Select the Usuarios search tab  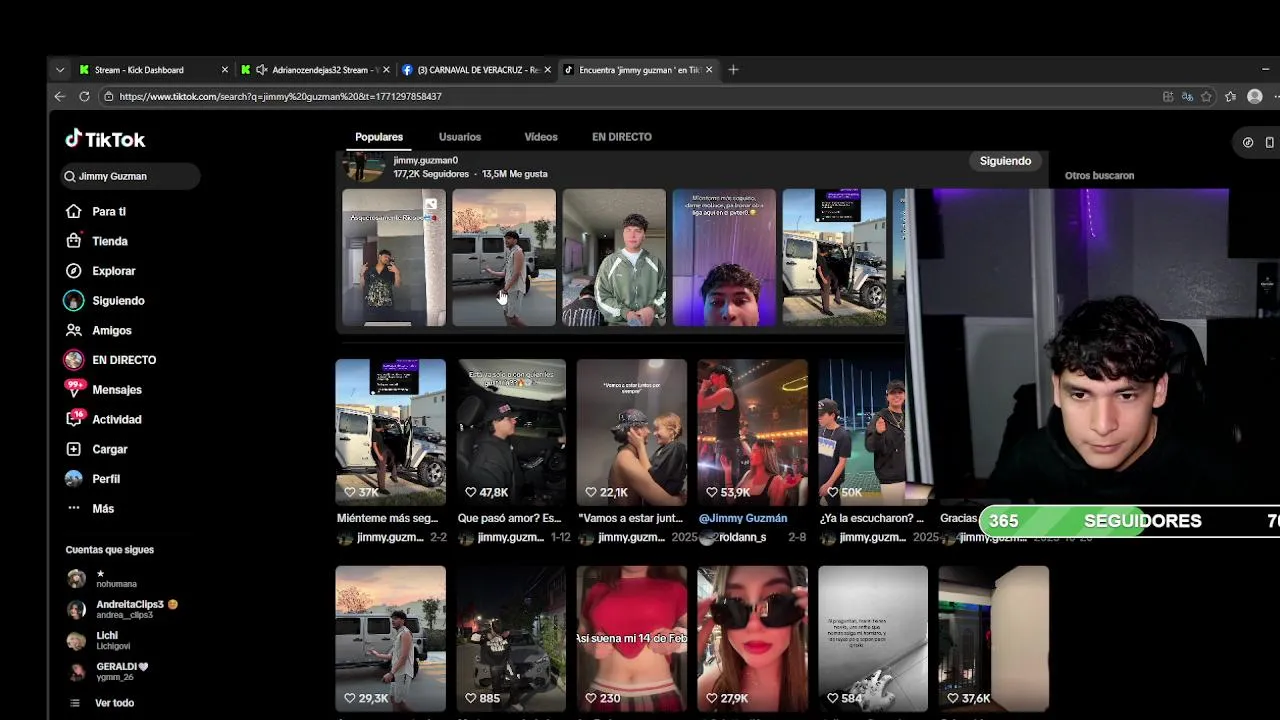(460, 137)
